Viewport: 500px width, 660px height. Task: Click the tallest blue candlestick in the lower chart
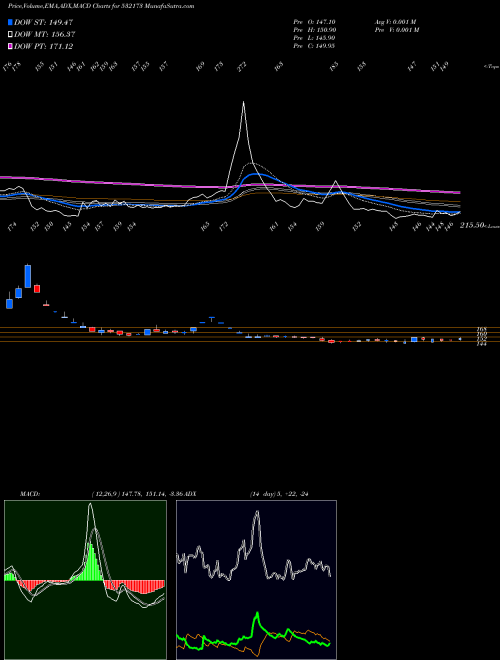click(x=28, y=276)
